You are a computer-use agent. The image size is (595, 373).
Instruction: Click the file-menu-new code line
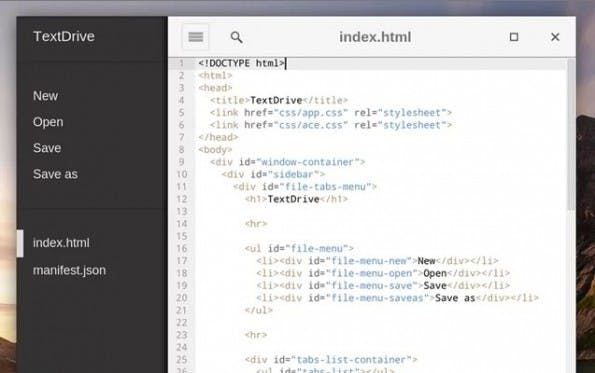tap(377, 261)
